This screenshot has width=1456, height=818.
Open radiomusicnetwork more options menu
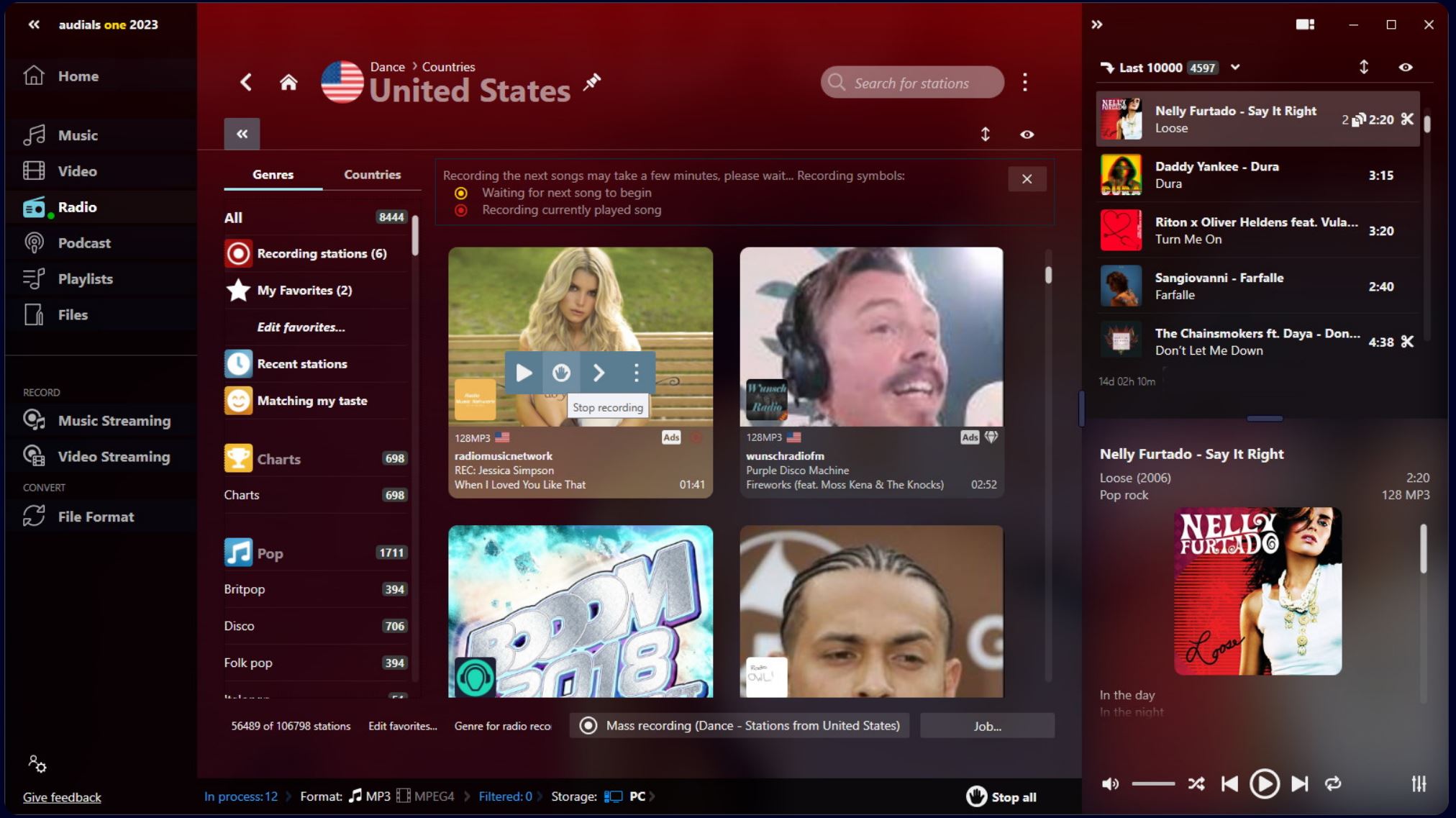(636, 372)
